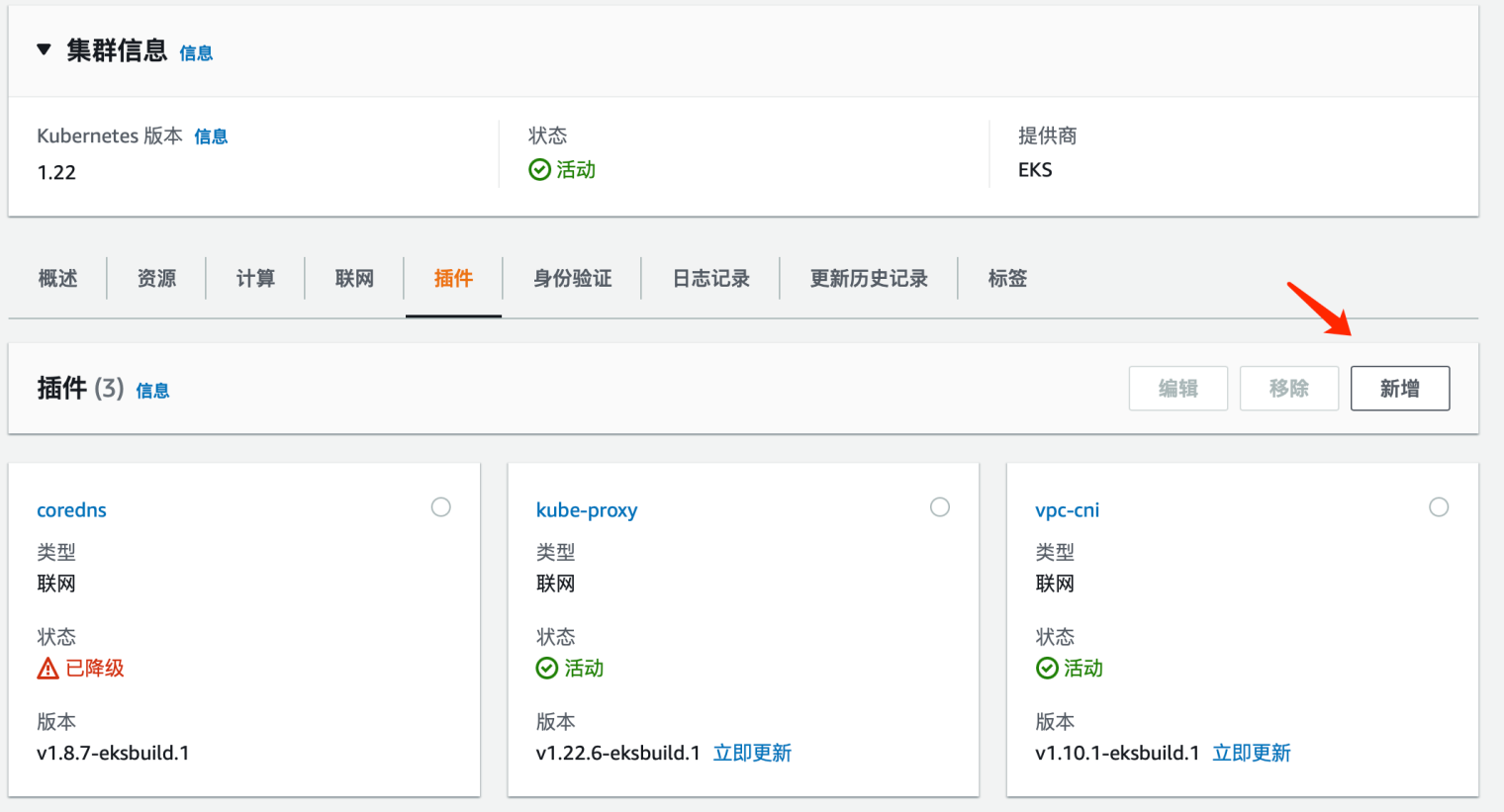Click the provider value EKS
This screenshot has height=812, width=1504.
1035,170
